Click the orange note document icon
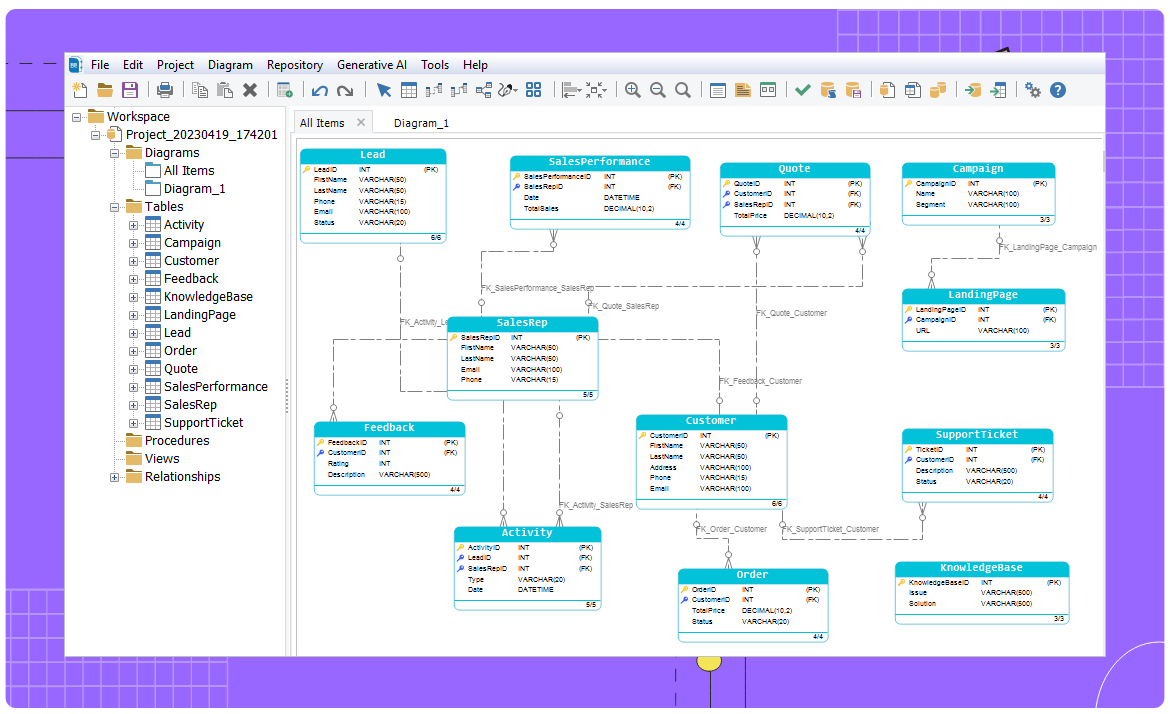Viewport: 1170px width, 714px height. [x=742, y=90]
